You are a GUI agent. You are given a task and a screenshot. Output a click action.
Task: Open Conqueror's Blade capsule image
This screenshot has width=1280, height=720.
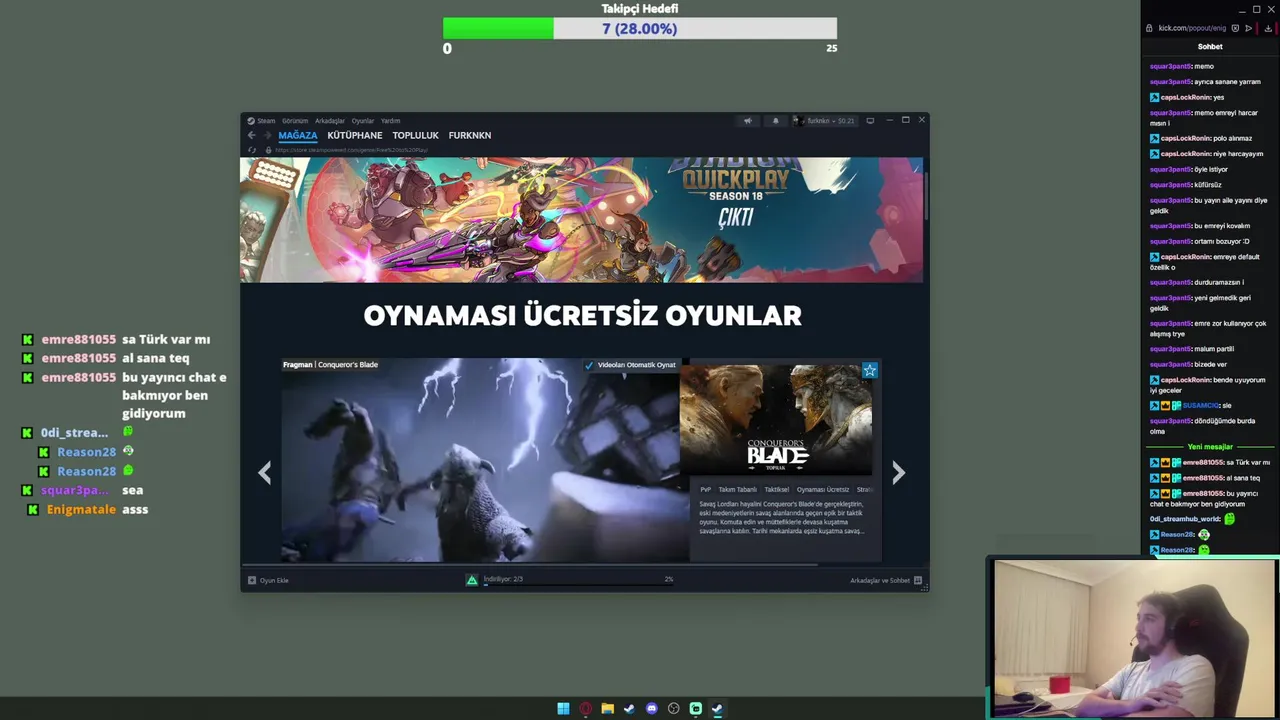(x=776, y=418)
